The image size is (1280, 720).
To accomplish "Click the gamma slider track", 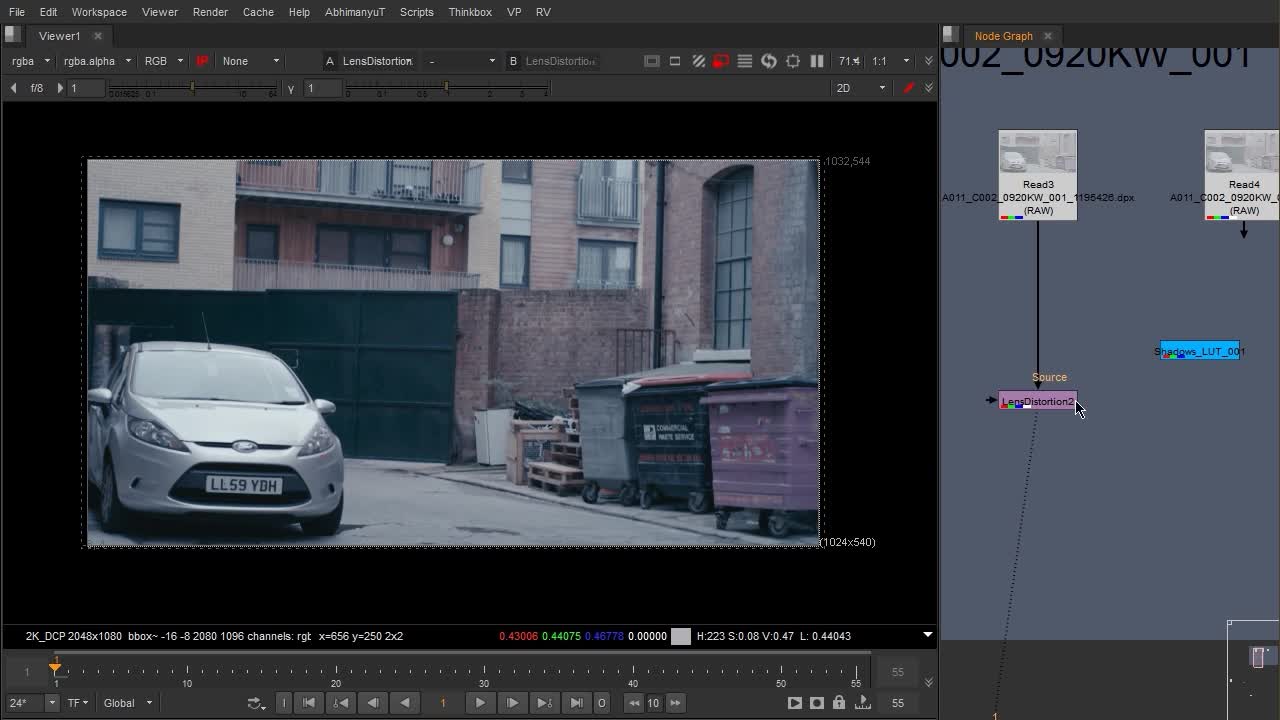I will point(446,90).
